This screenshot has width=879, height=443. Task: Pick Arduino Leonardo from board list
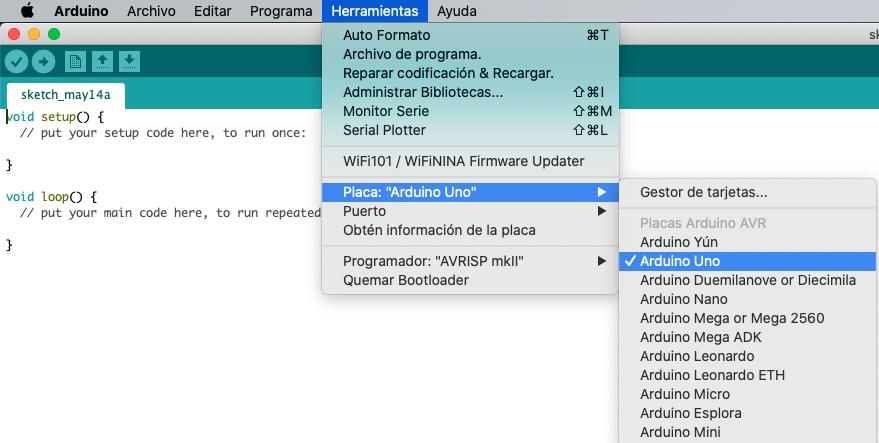pos(696,356)
